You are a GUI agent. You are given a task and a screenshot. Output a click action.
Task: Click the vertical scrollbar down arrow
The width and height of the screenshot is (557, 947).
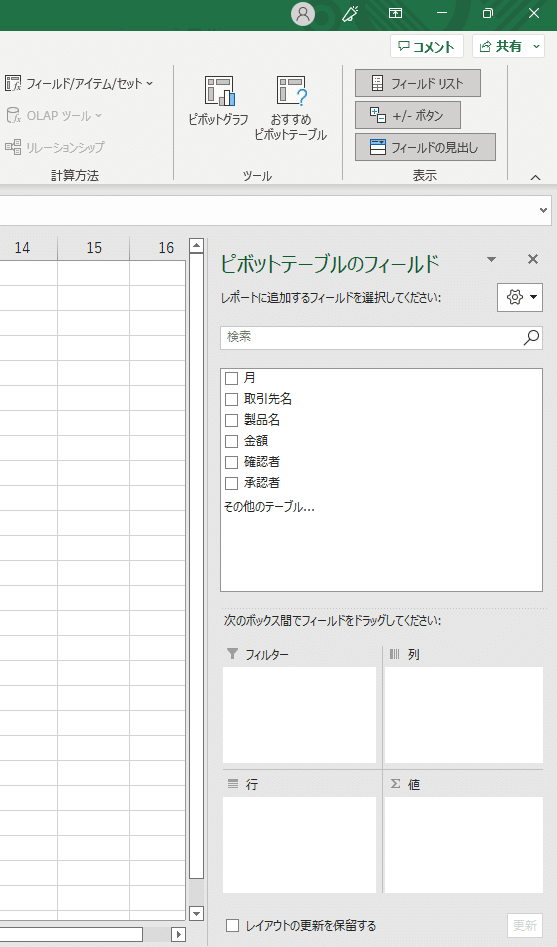196,913
